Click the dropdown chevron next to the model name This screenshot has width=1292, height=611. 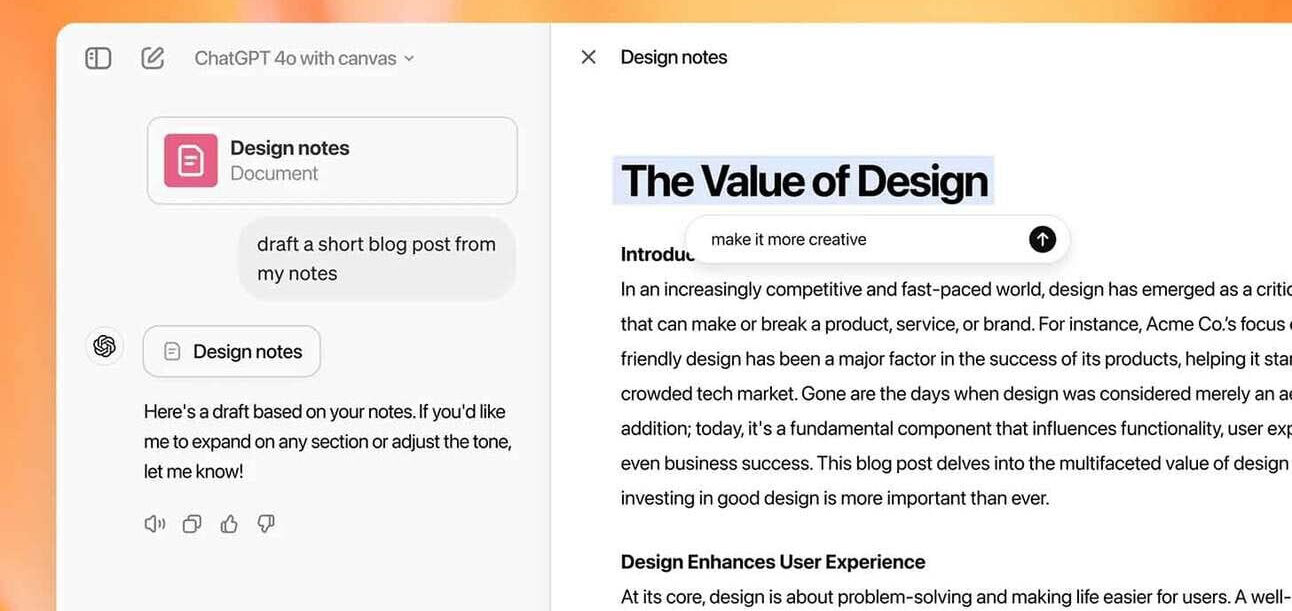[408, 59]
